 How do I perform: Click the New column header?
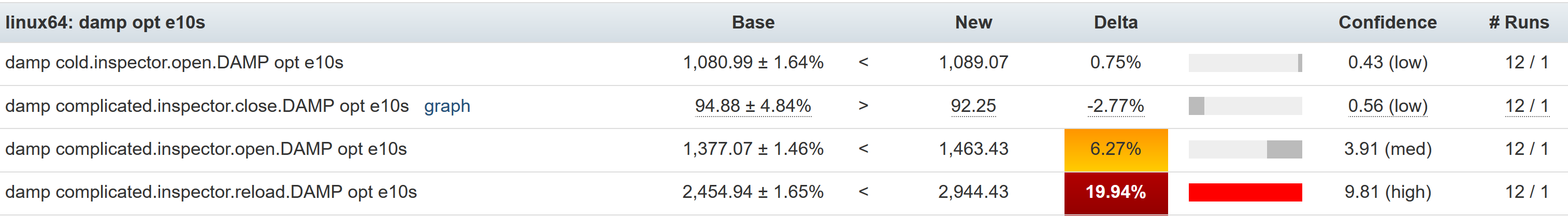tap(973, 22)
